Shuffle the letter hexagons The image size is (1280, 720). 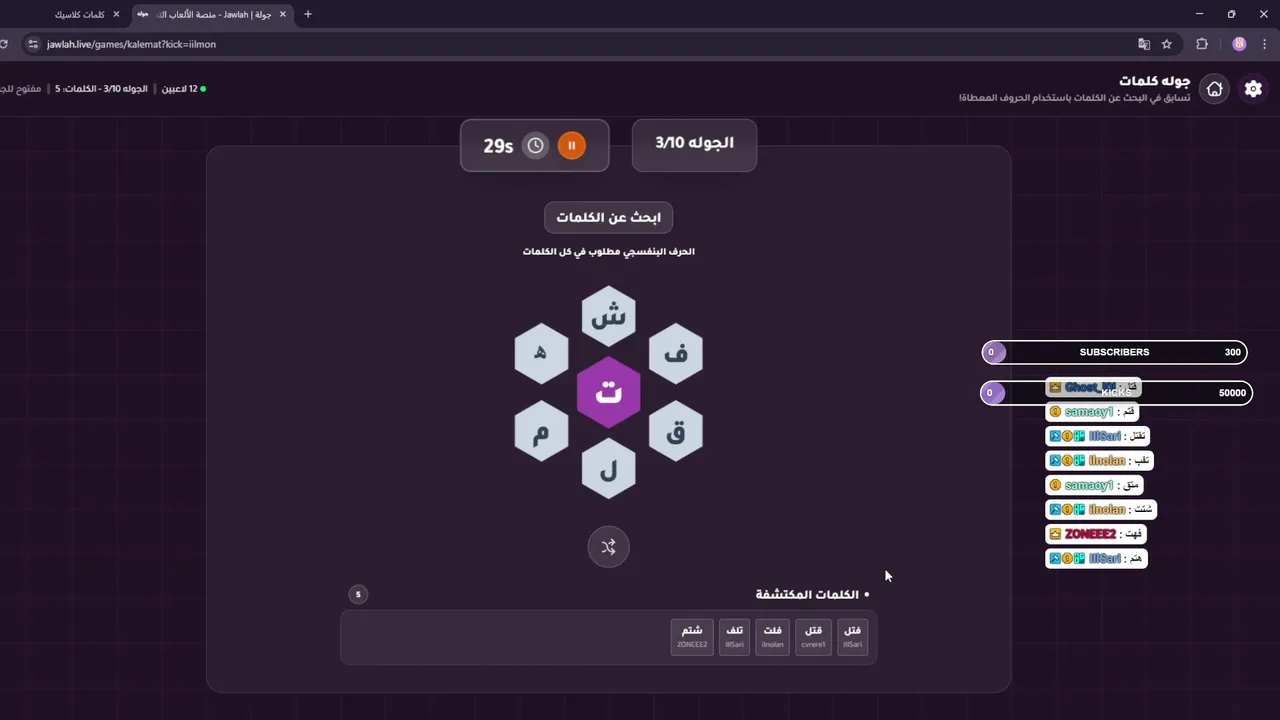pos(608,547)
